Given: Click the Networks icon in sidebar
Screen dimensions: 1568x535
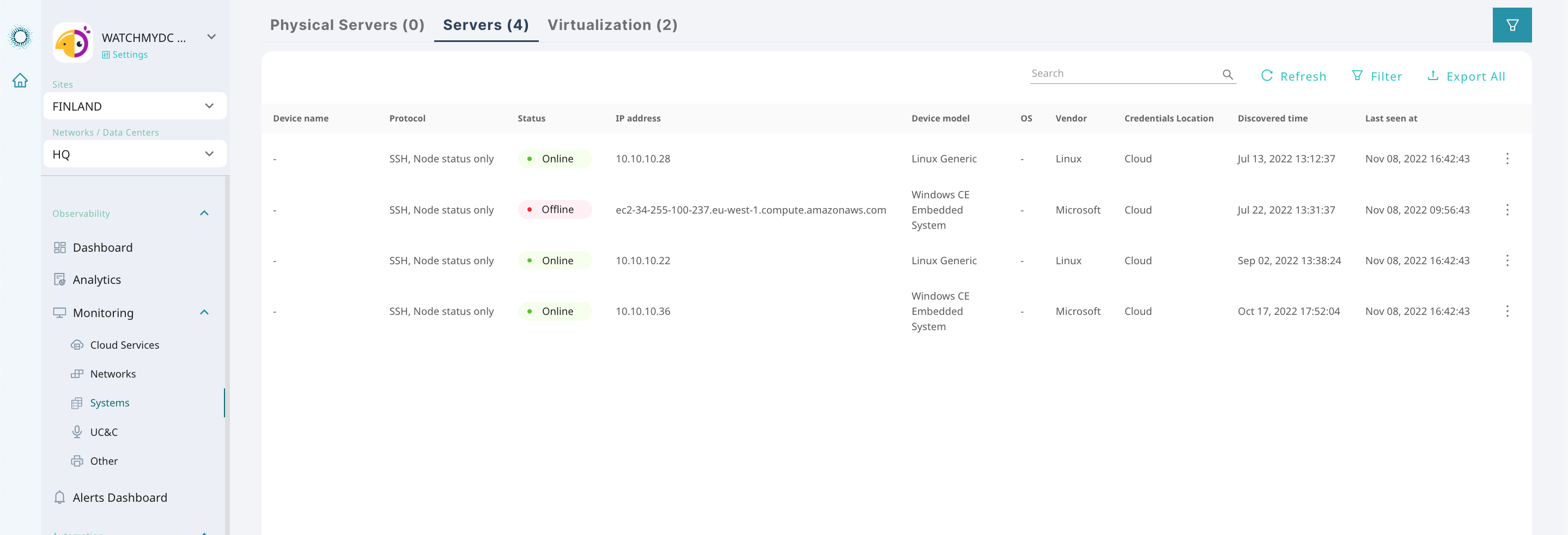Looking at the screenshot, I should (x=77, y=373).
